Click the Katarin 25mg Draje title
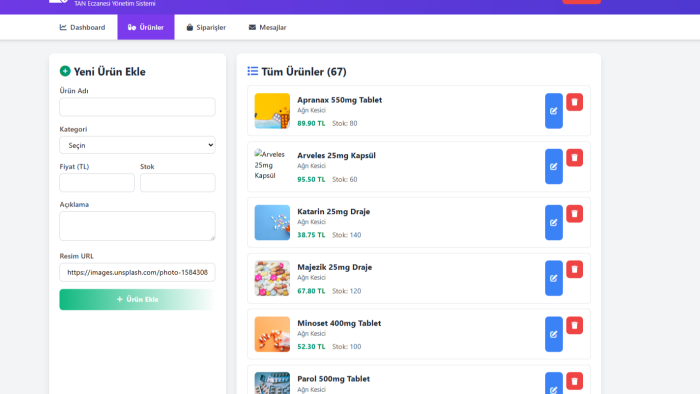This screenshot has width=700, height=394. (333, 212)
